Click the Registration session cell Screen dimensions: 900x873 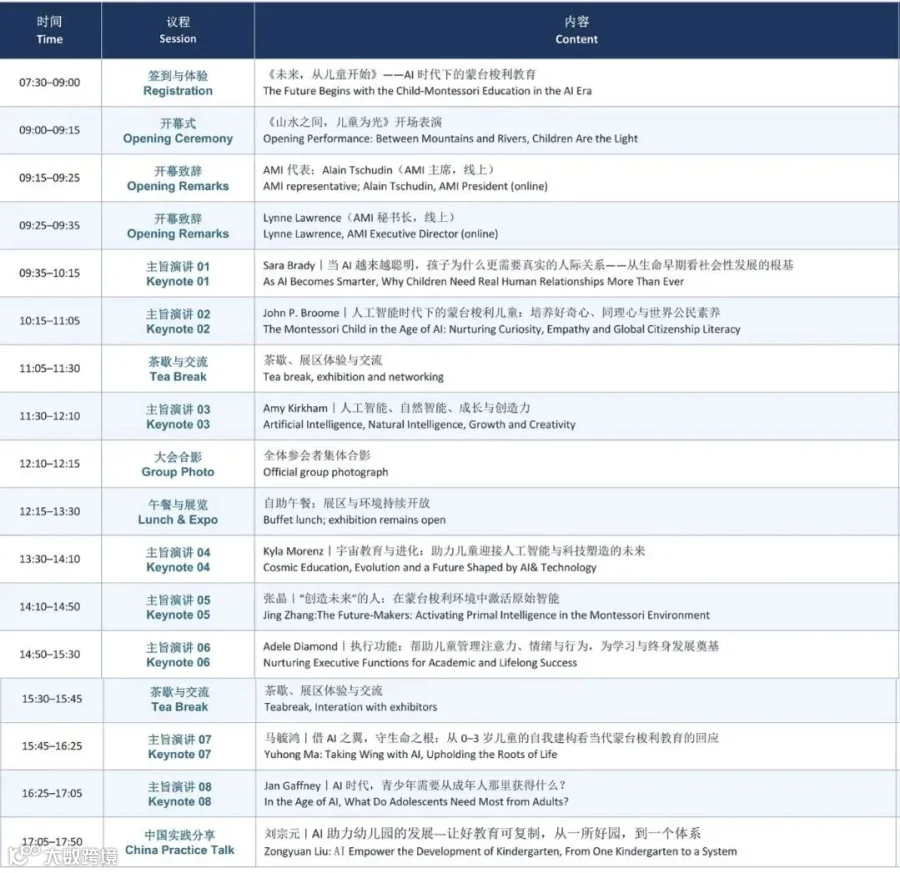pyautogui.click(x=178, y=83)
